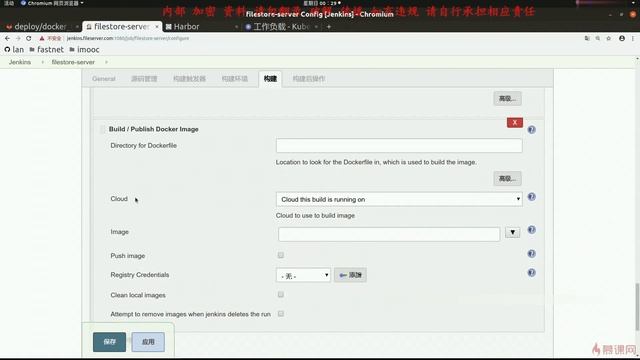Open the filestore-server breadcrumb link
The width and height of the screenshot is (640, 360).
(x=73, y=62)
